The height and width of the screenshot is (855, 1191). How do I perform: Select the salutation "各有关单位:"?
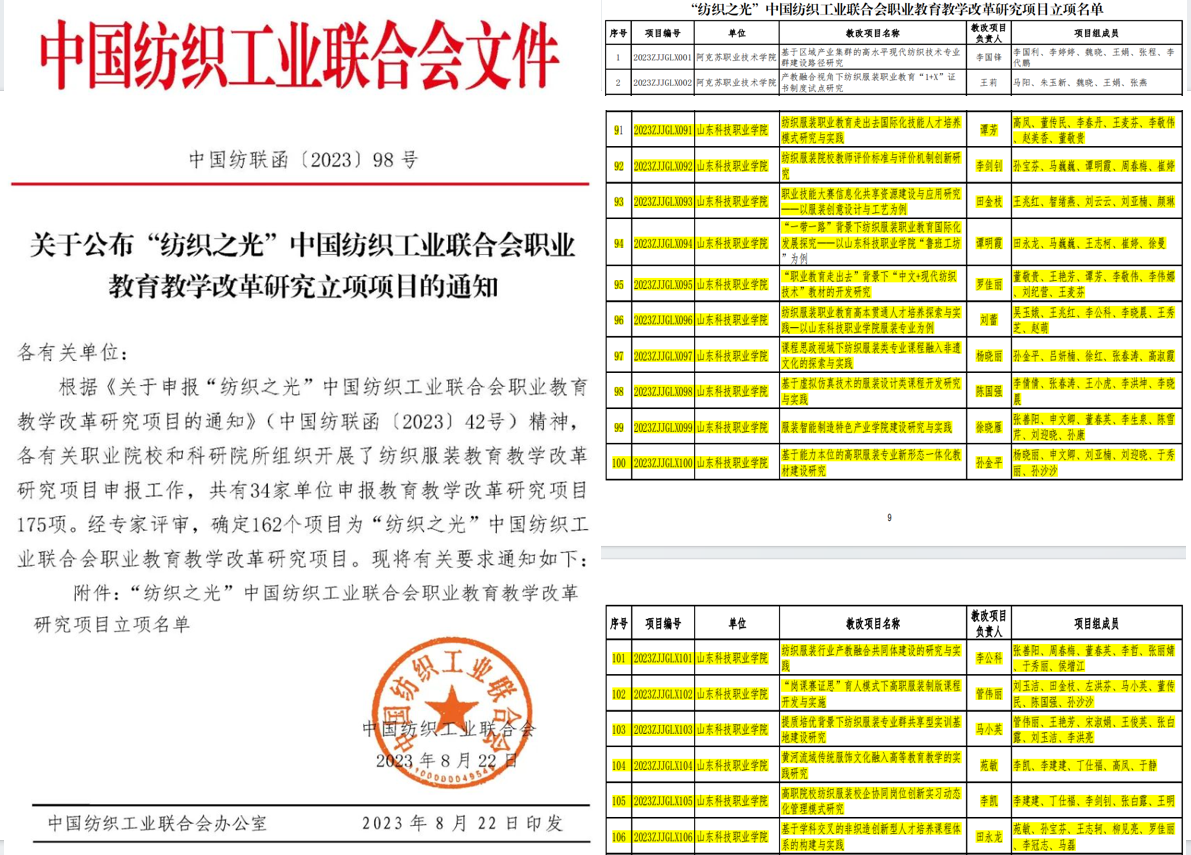click(x=73, y=352)
